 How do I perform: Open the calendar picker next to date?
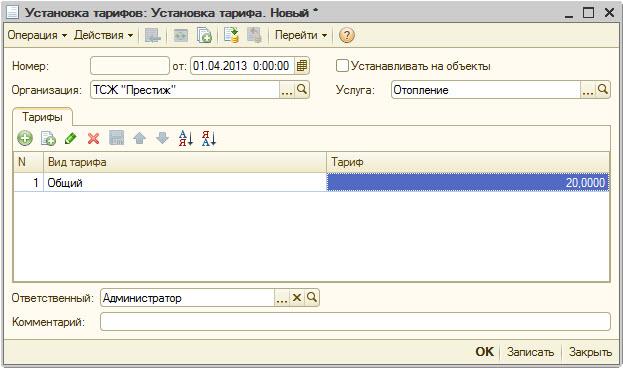click(302, 66)
